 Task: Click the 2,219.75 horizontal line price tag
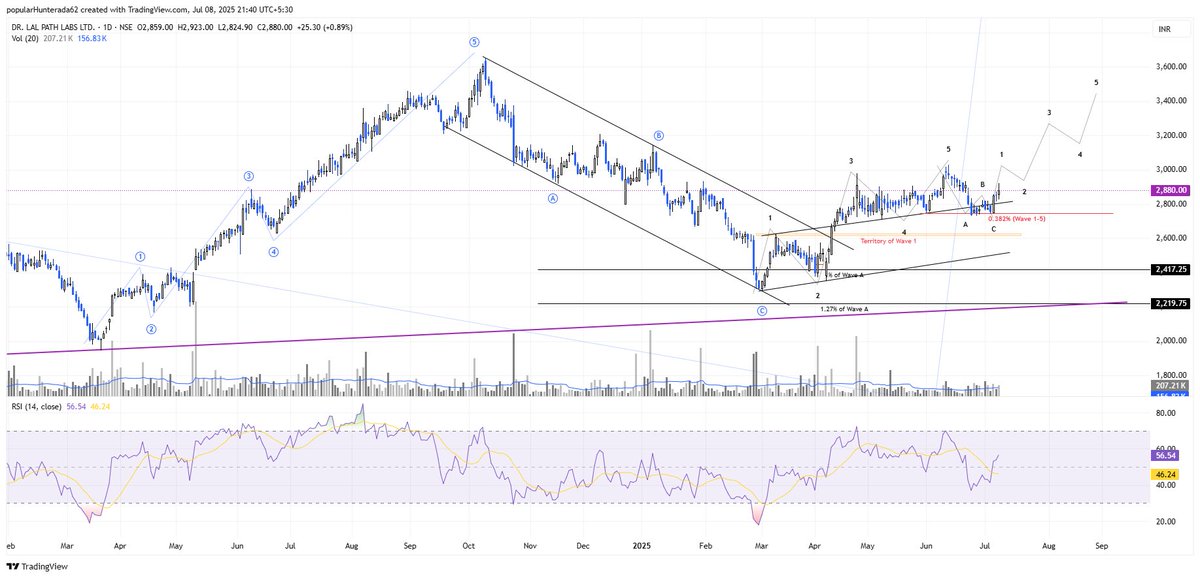pos(1169,303)
